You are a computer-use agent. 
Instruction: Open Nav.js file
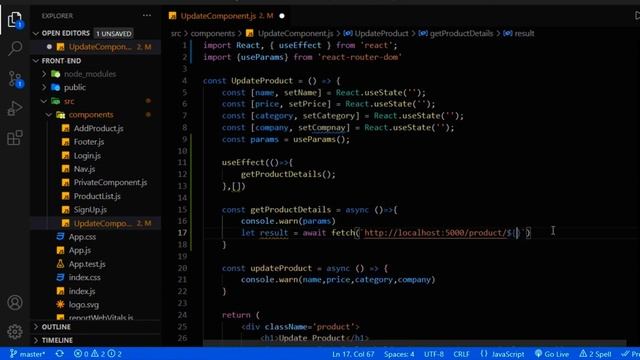click(84, 169)
